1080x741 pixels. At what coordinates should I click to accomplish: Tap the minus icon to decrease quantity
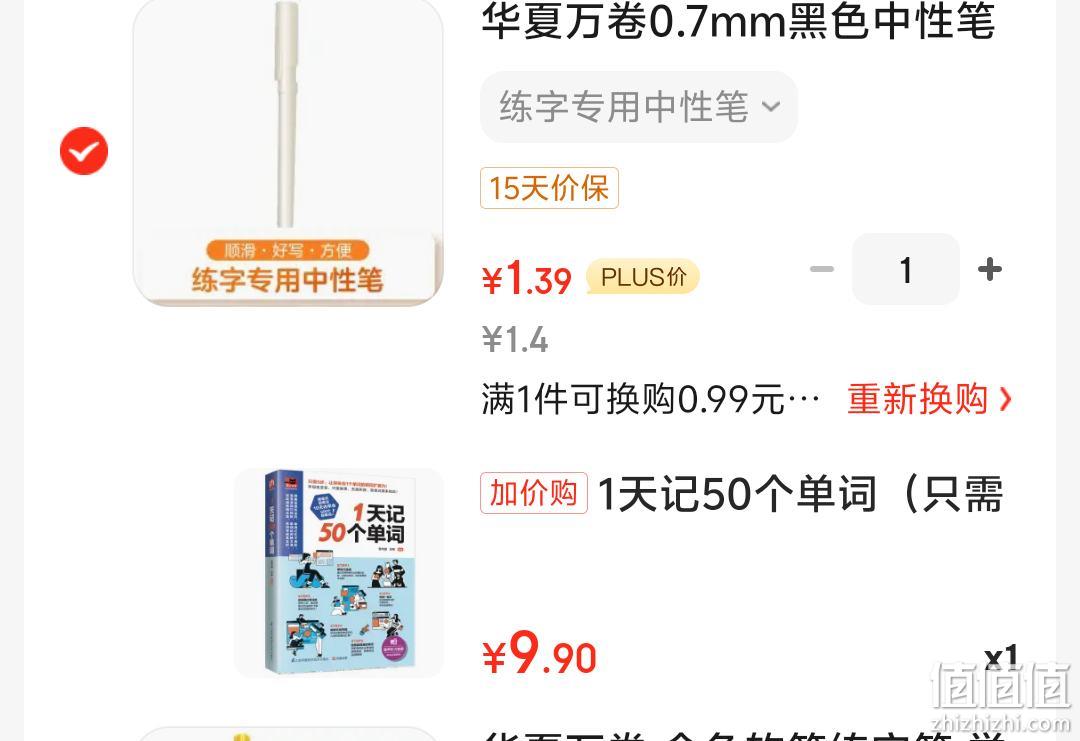[822, 269]
